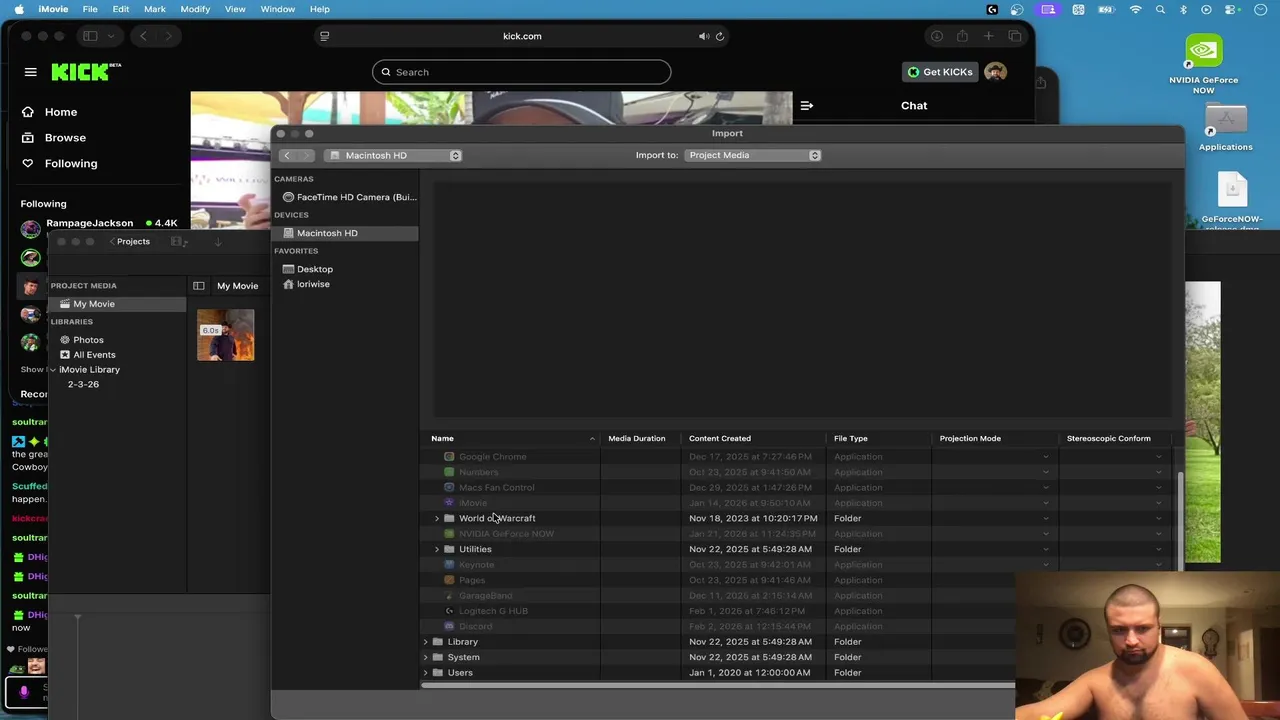The height and width of the screenshot is (720, 1280).
Task: Select All Events in iMovie sidebar
Action: [94, 355]
